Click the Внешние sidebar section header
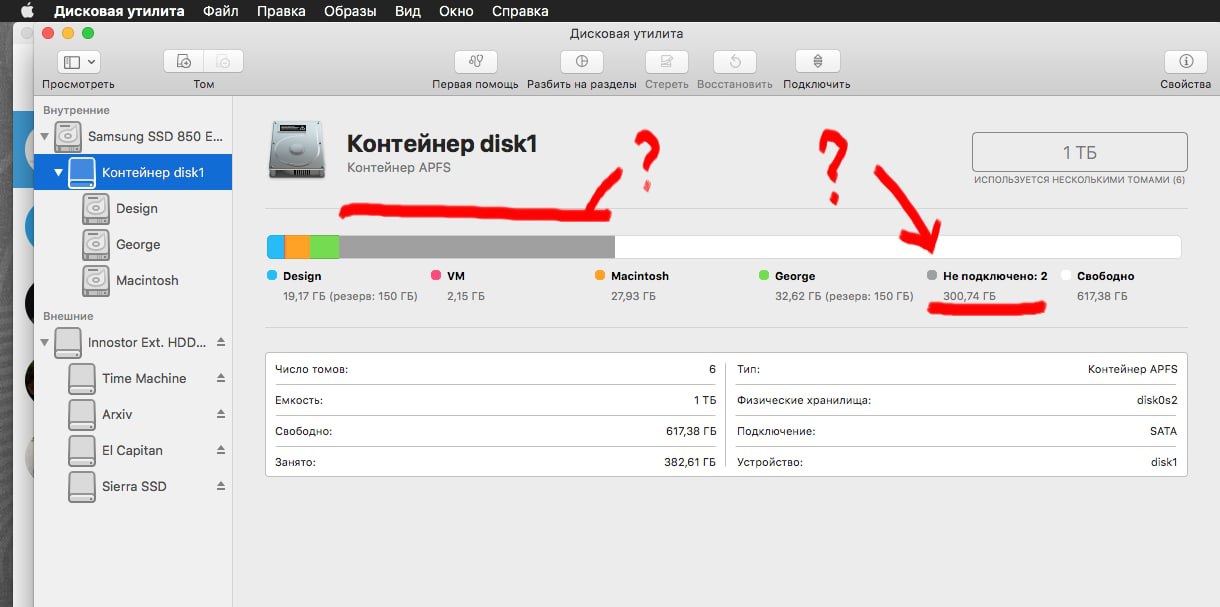Image resolution: width=1220 pixels, height=607 pixels. (x=68, y=316)
